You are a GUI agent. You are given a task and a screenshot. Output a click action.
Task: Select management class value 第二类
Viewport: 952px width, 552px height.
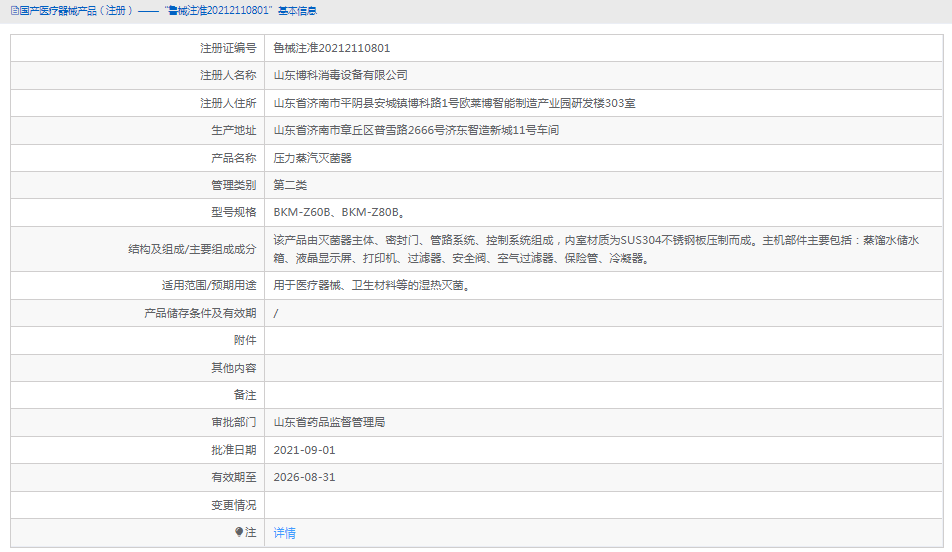(290, 185)
